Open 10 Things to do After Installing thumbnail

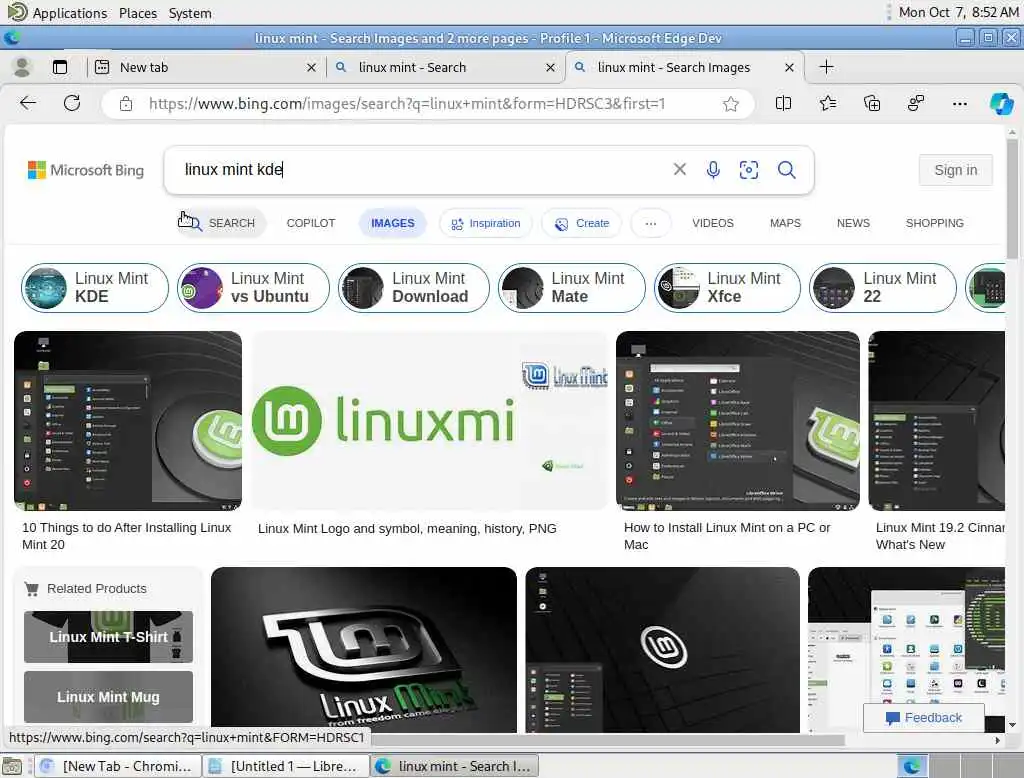point(128,421)
